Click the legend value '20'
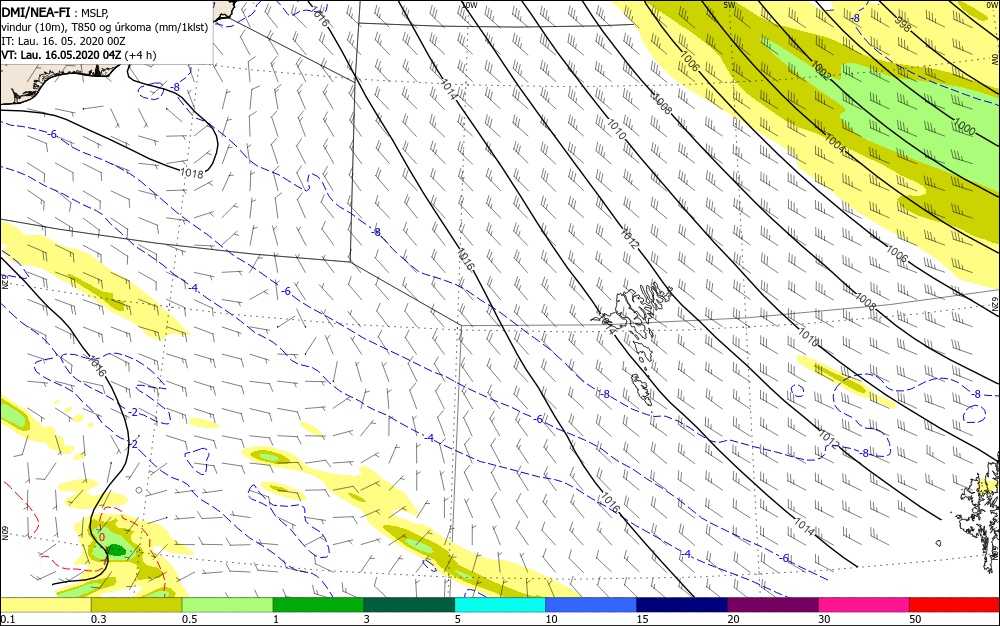This screenshot has width=1000, height=626. tap(733, 619)
